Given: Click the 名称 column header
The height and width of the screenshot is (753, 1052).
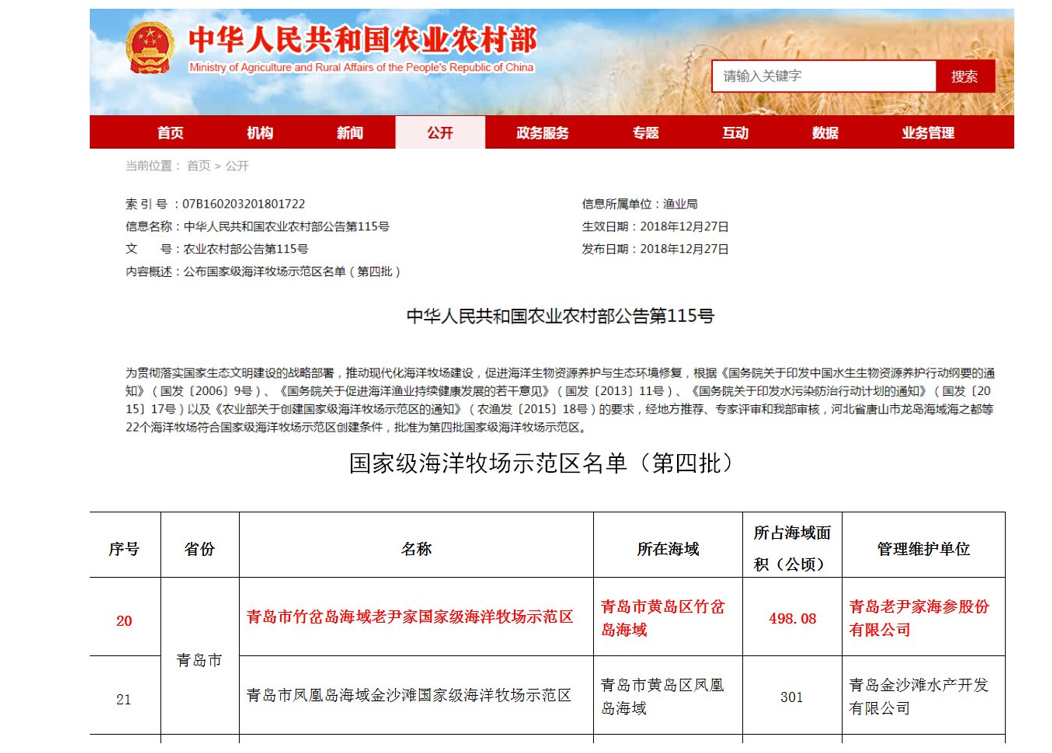Looking at the screenshot, I should point(416,549).
